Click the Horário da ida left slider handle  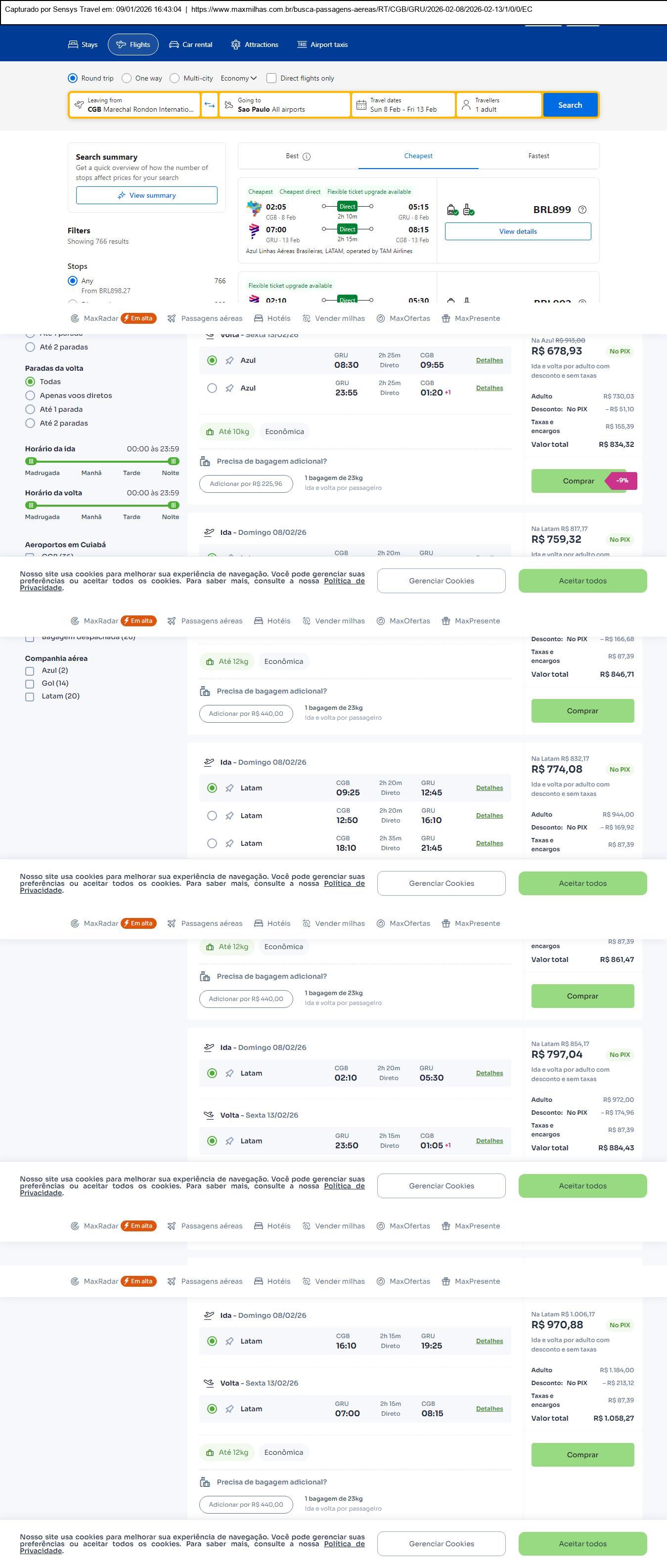tap(31, 461)
